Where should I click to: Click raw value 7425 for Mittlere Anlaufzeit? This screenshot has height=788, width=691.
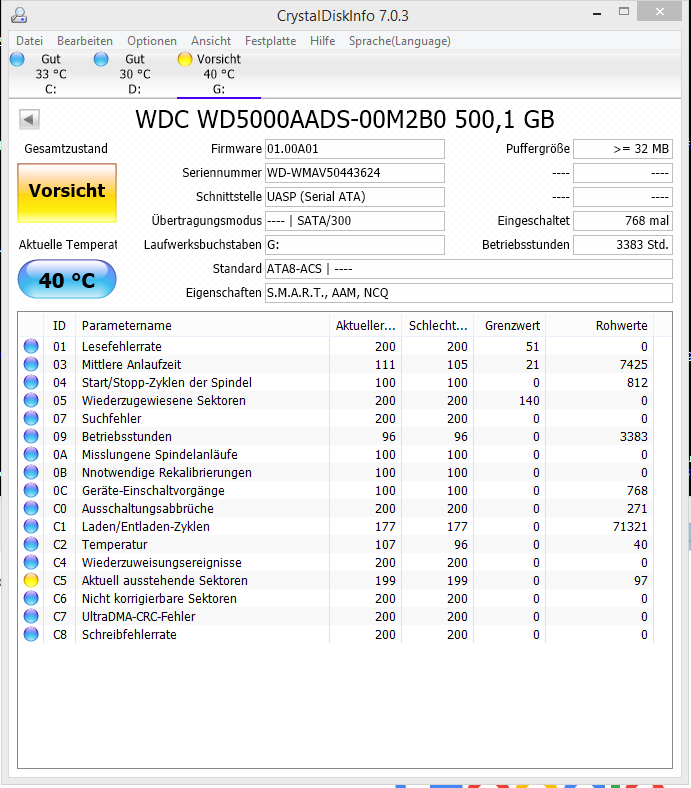click(x=634, y=364)
